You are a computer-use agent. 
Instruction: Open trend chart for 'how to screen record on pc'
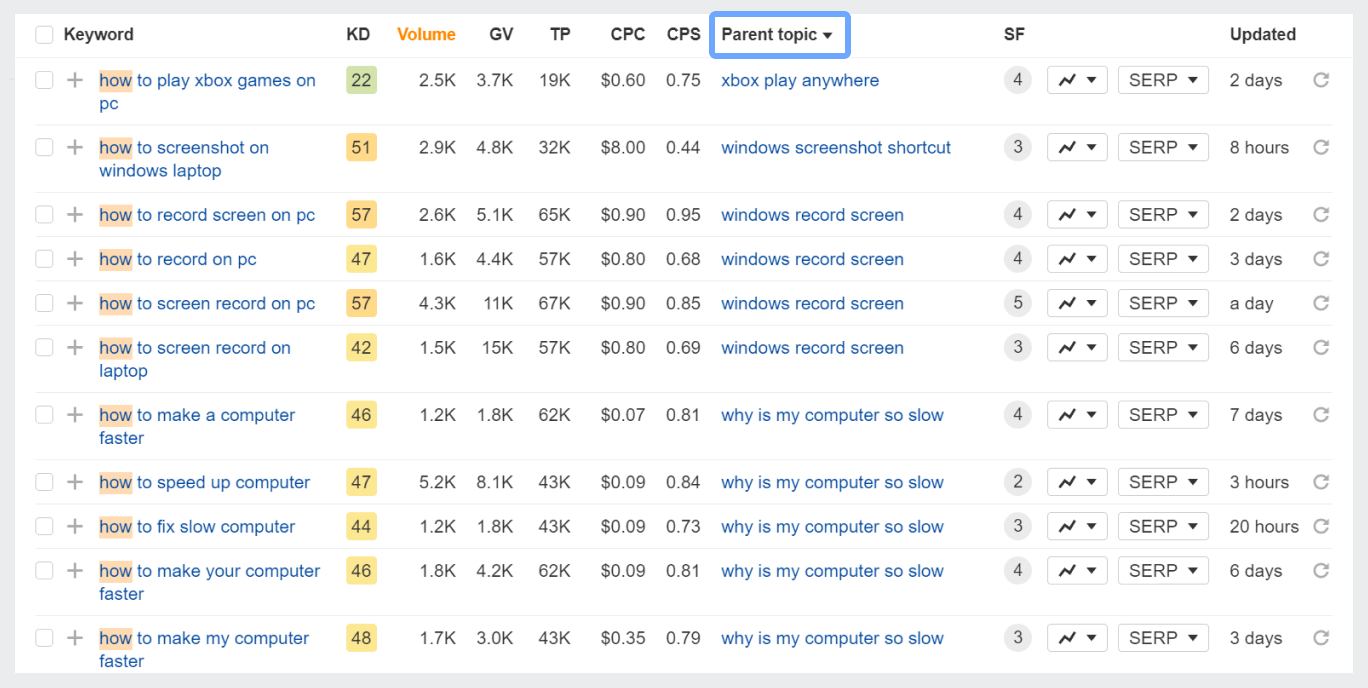(1077, 303)
